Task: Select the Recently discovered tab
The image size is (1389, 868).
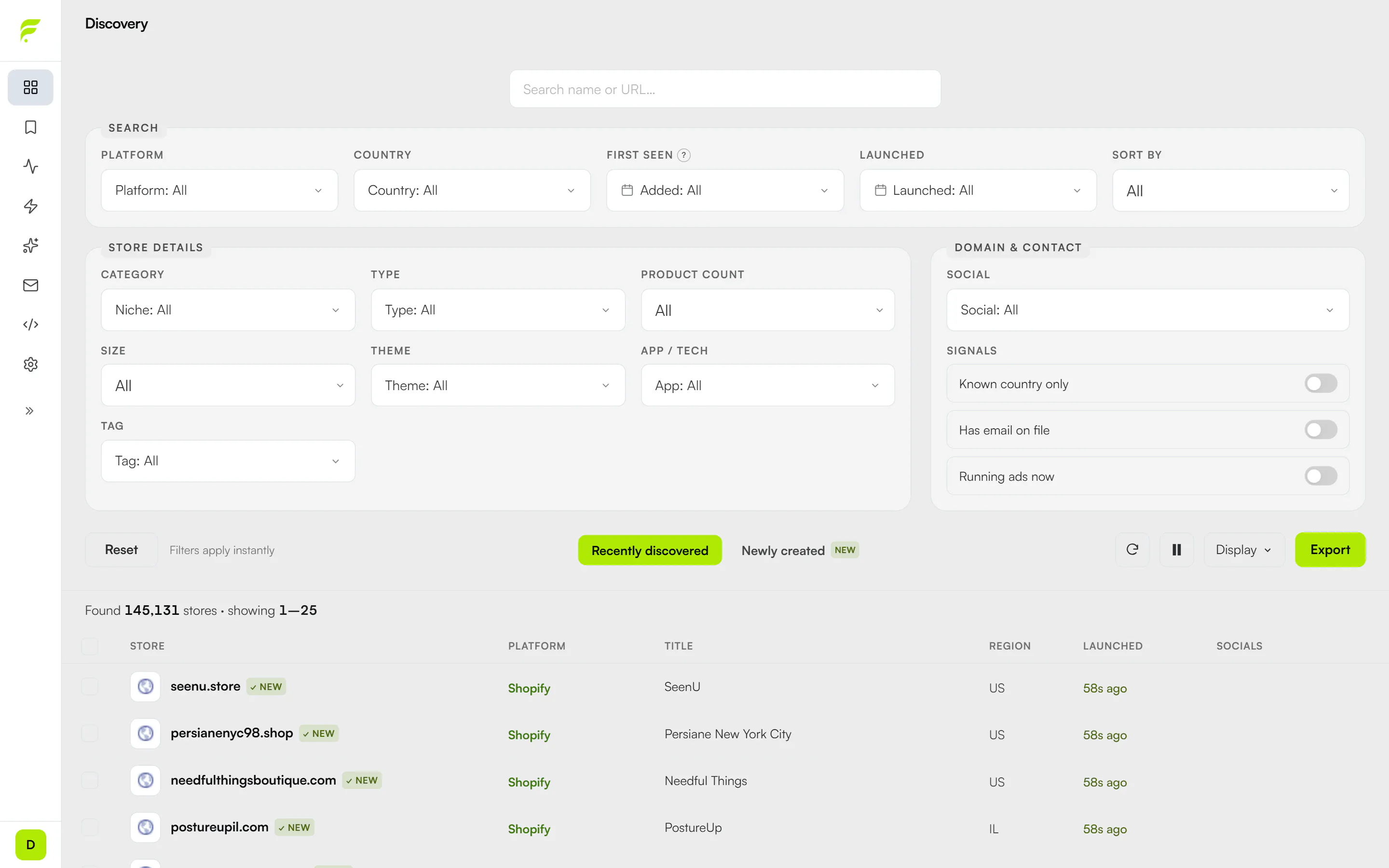Action: click(650, 550)
